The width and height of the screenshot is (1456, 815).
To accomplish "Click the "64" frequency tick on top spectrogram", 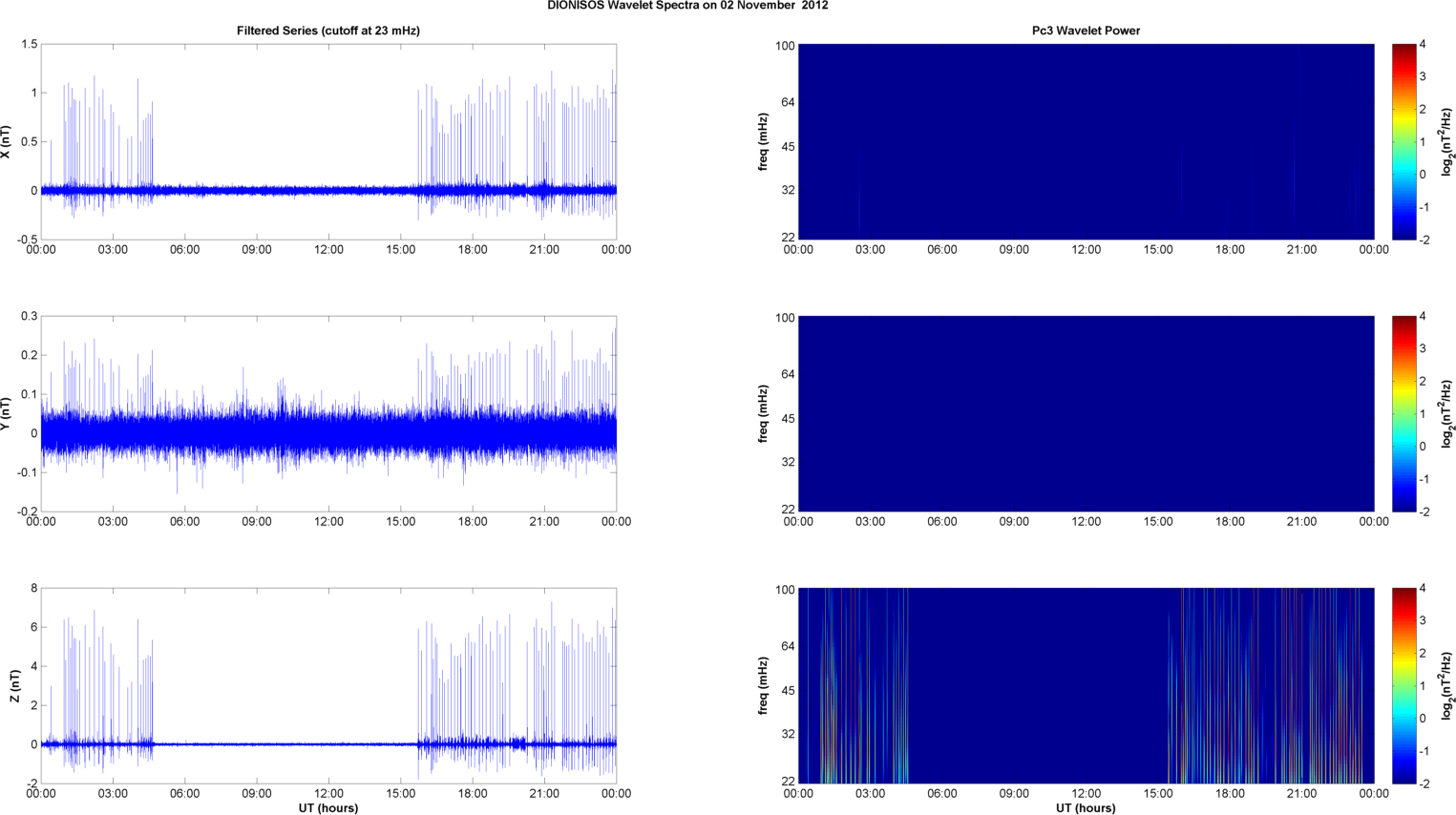I will [x=788, y=102].
